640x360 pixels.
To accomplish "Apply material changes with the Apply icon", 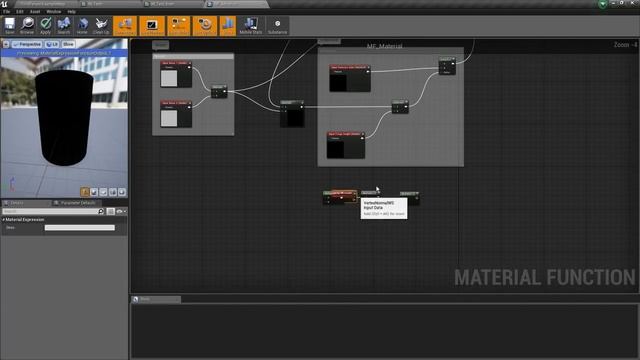I will click(45, 25).
